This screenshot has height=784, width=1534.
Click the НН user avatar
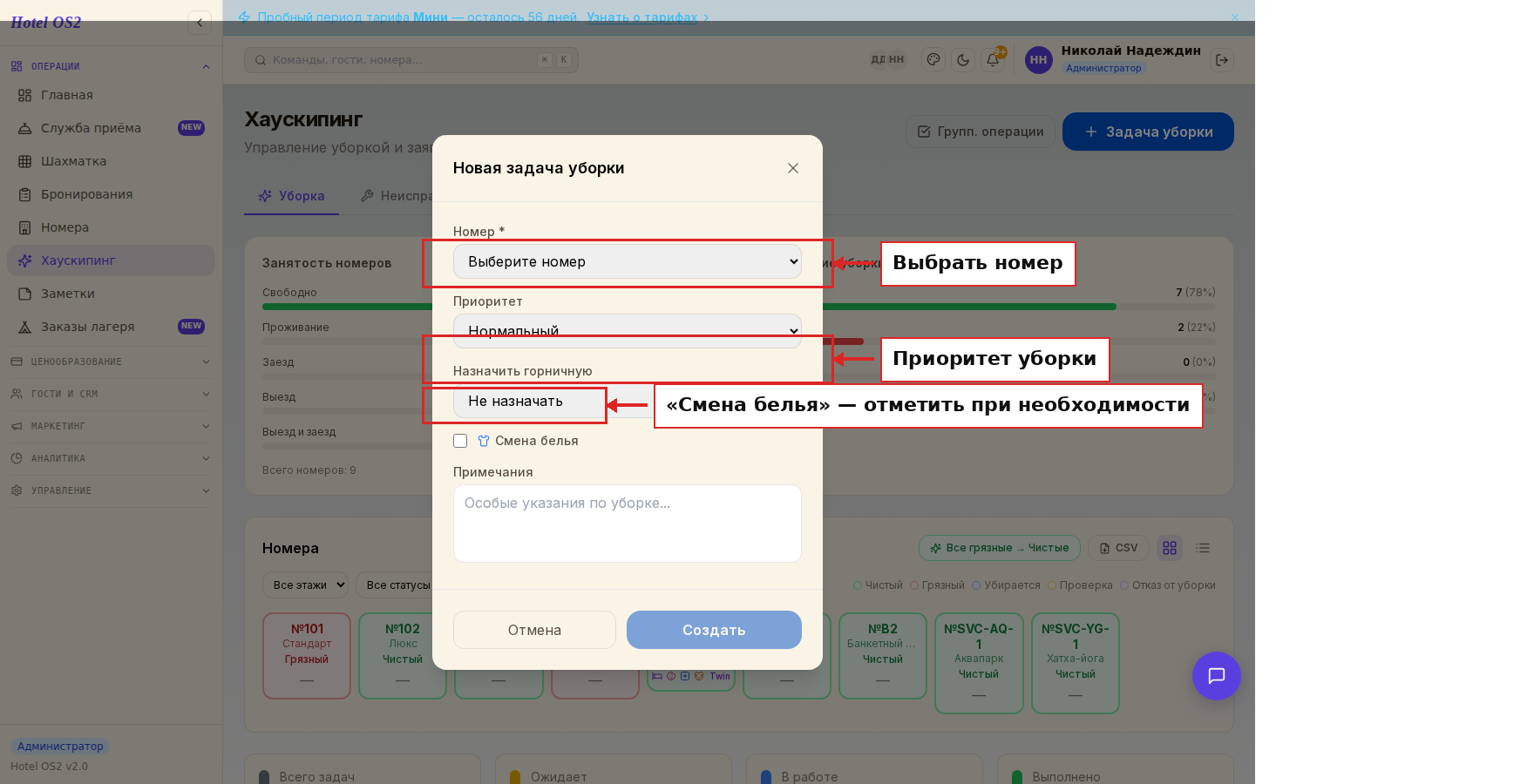tap(1038, 60)
